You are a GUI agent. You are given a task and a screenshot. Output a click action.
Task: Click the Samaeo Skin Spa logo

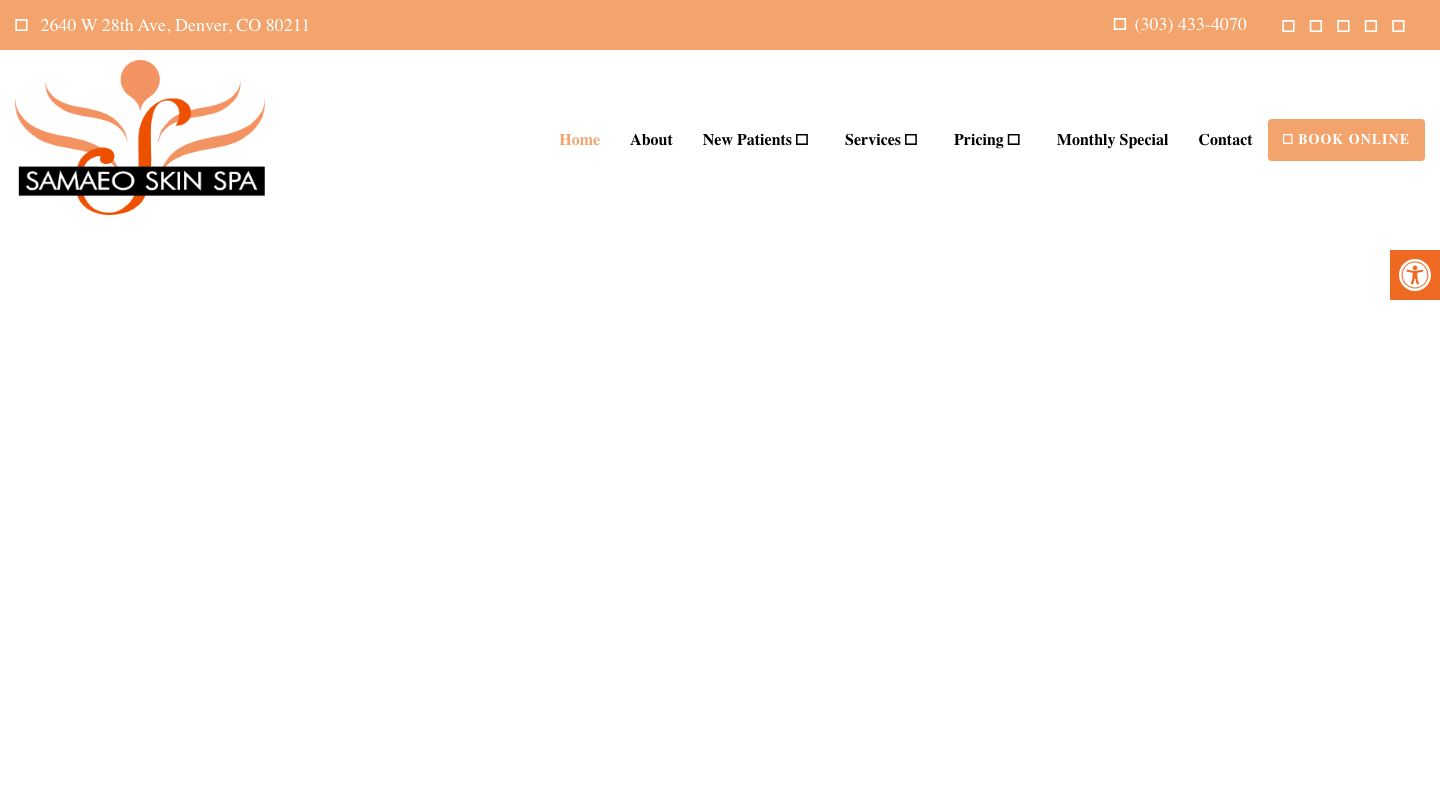point(140,138)
